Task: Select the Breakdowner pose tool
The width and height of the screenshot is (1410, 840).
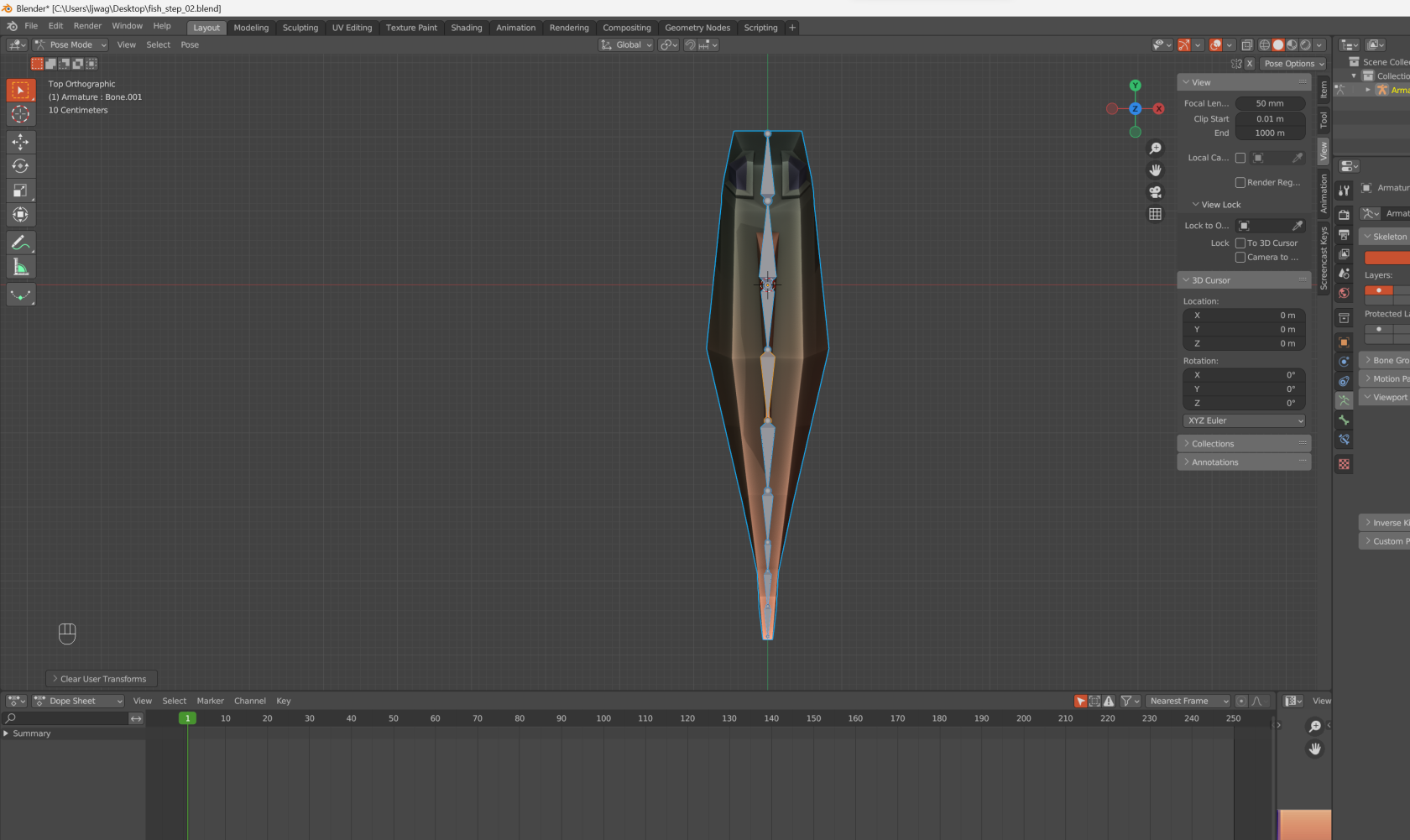Action: coord(20,295)
